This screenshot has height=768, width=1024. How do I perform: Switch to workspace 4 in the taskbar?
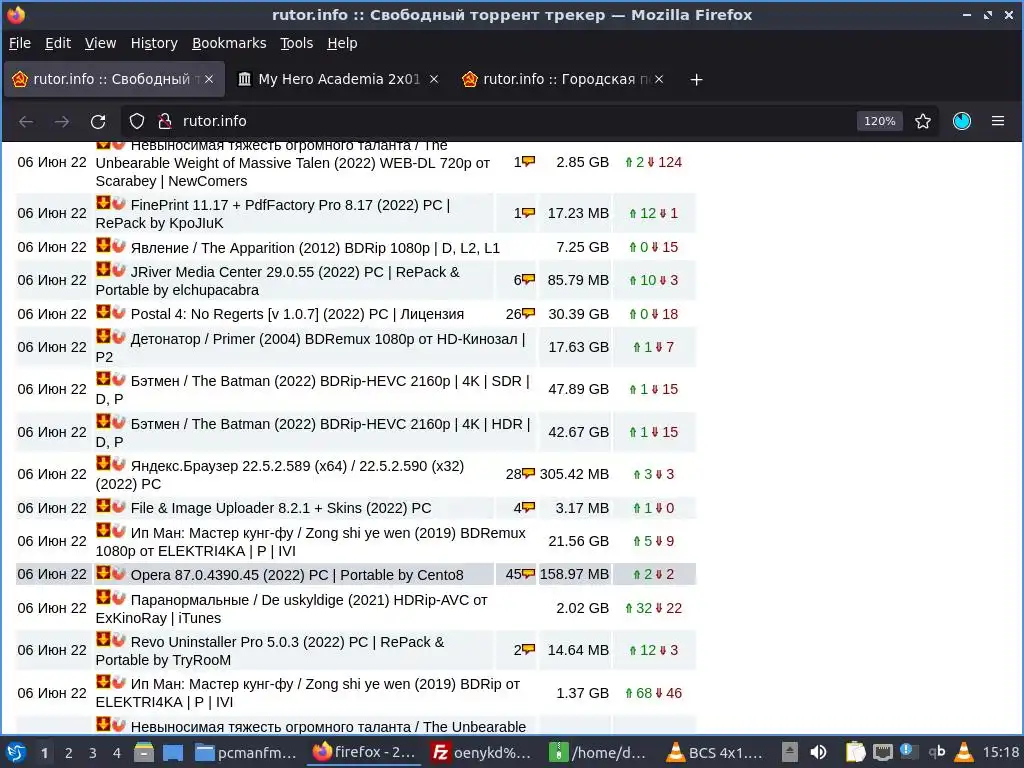[x=117, y=753]
